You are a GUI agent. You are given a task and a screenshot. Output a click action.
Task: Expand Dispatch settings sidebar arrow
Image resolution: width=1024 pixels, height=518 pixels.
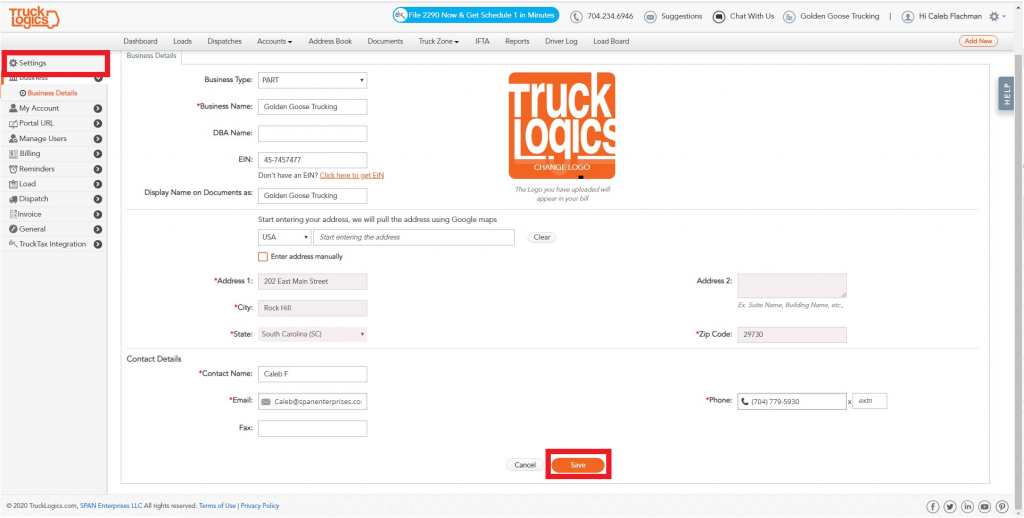pos(98,199)
